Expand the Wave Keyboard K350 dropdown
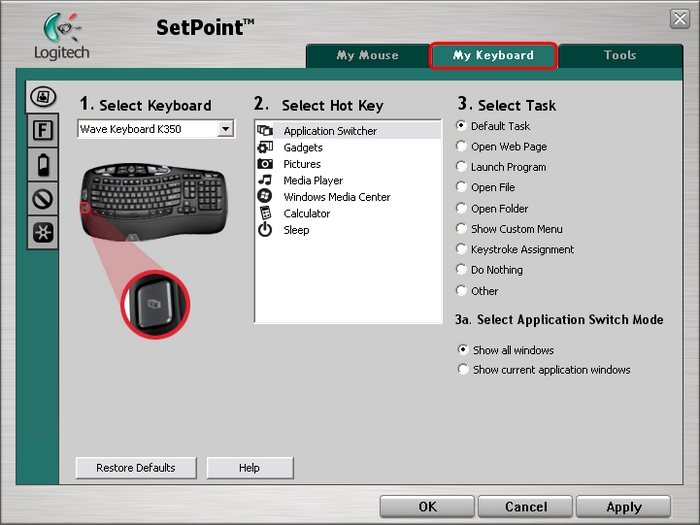700x525 pixels. point(225,129)
